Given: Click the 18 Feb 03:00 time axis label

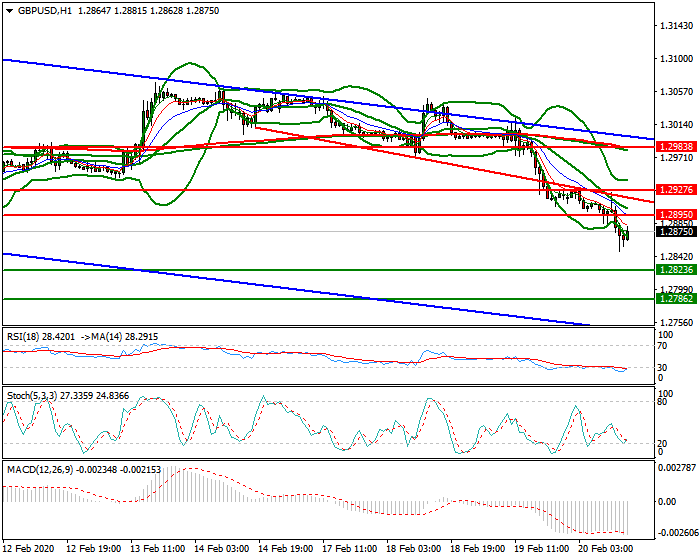Looking at the screenshot, I should pos(414,548).
